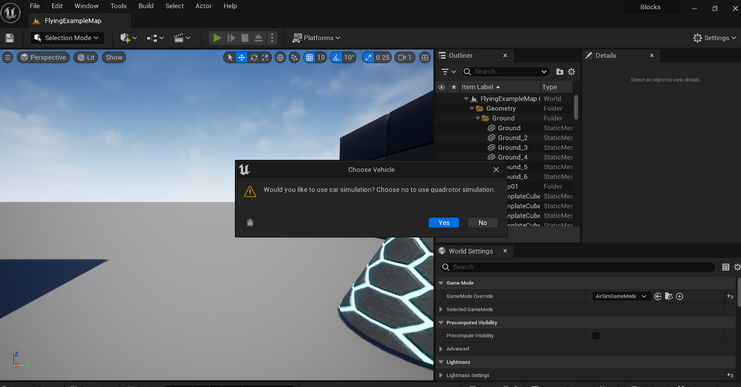Browse to the GameMode asset in the Content Browser
Image resolution: width=741 pixels, height=387 pixels.
pos(669,296)
